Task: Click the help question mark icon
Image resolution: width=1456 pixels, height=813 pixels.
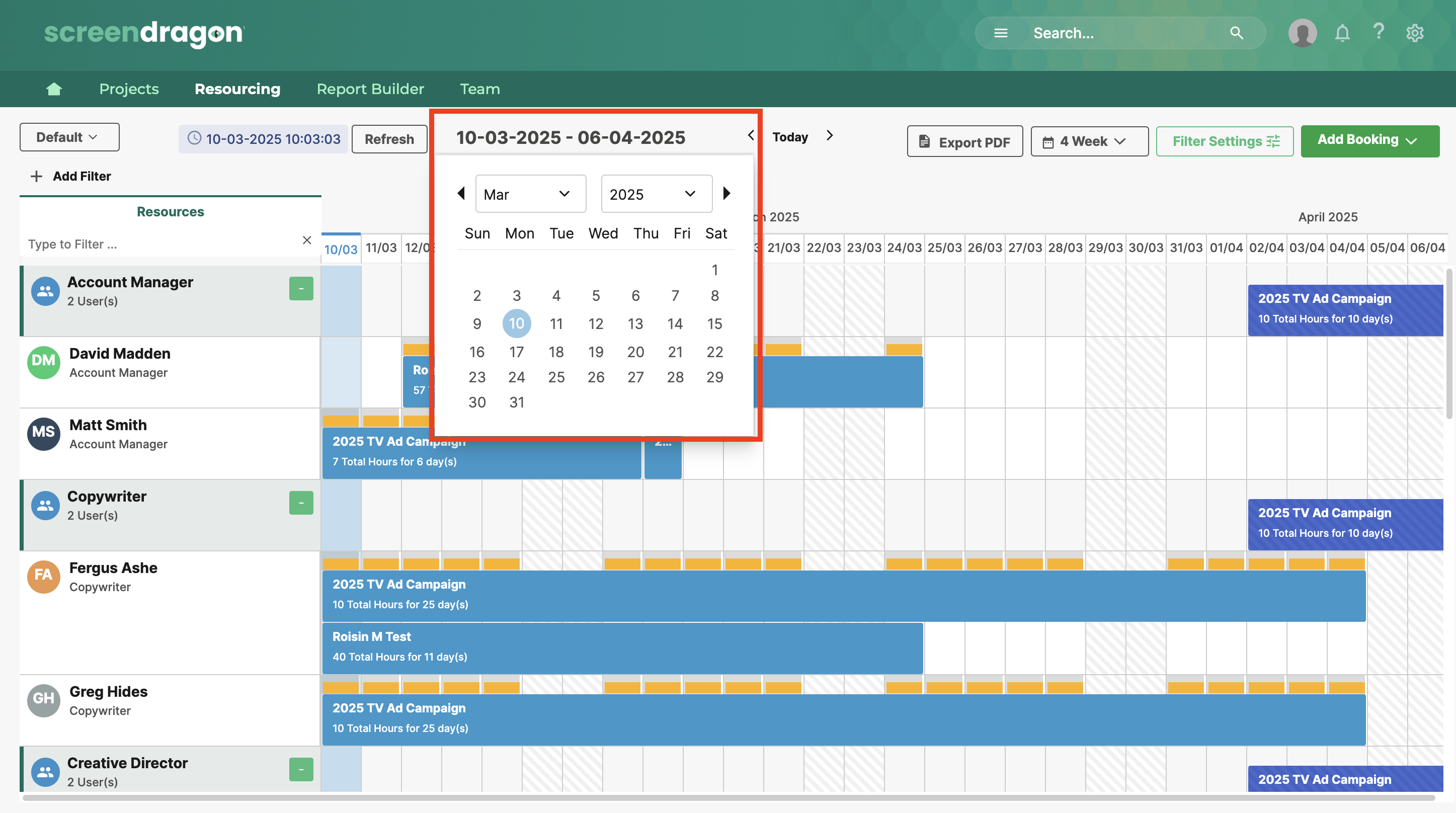Action: click(x=1379, y=32)
